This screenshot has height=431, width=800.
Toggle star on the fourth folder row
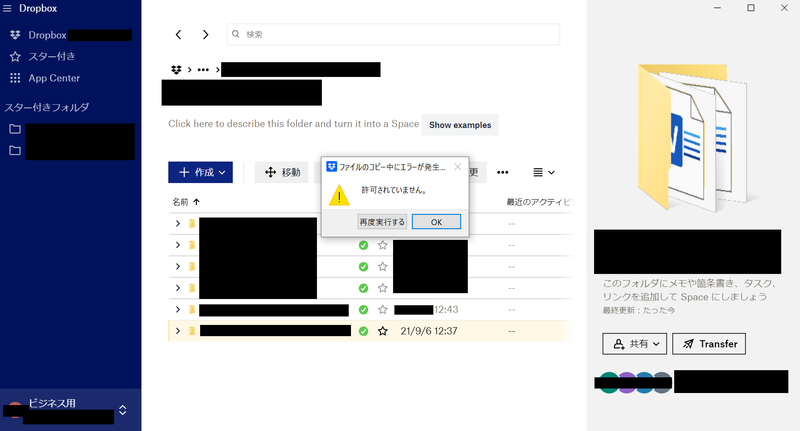pos(383,288)
